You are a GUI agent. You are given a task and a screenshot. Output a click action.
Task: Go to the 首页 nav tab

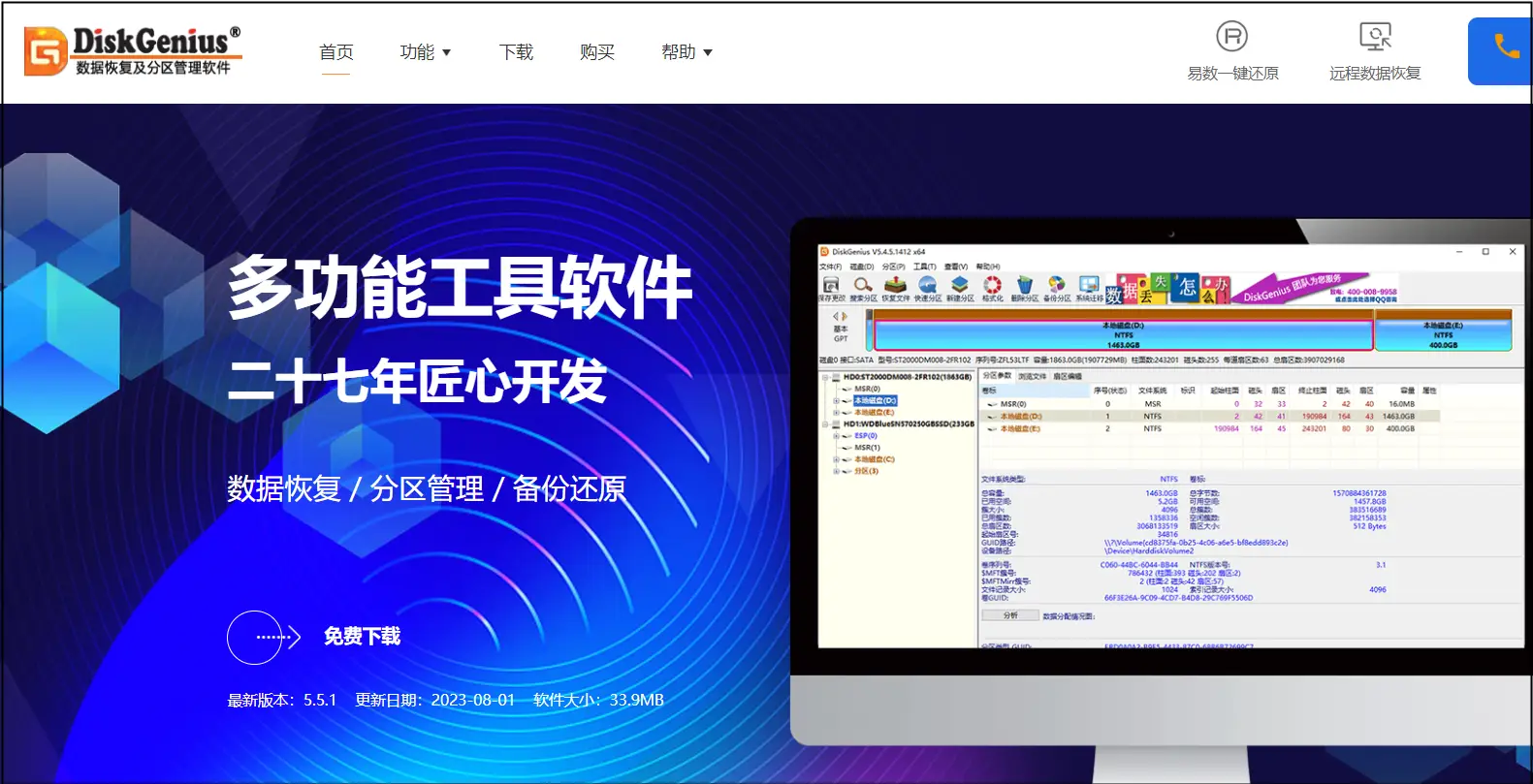[x=336, y=52]
